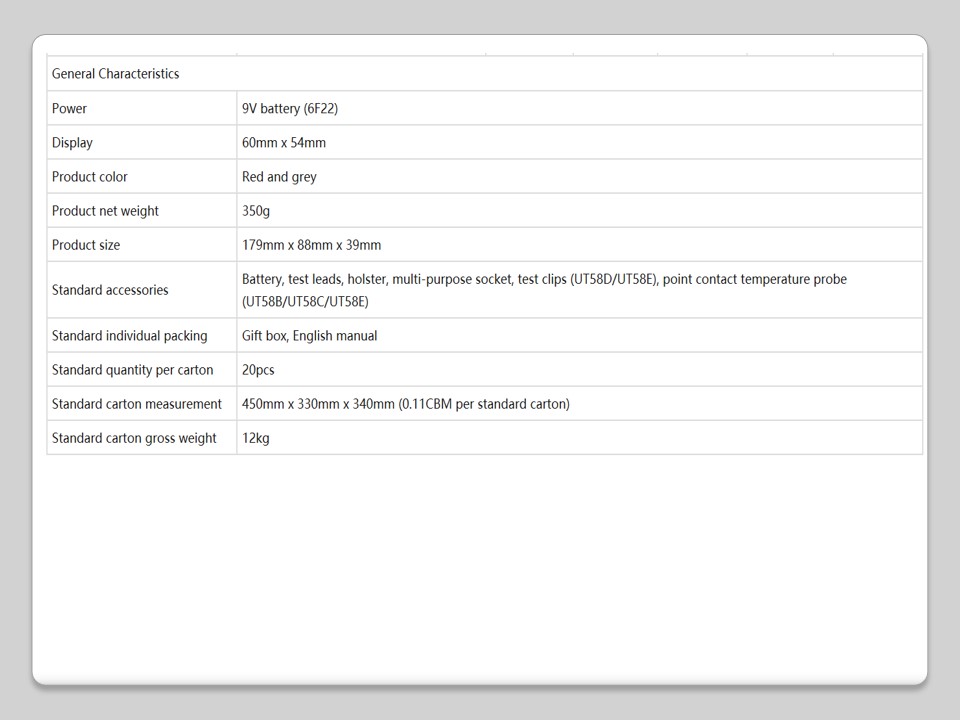Image resolution: width=960 pixels, height=720 pixels.
Task: Select the Standard individual packing label
Action: (x=130, y=336)
